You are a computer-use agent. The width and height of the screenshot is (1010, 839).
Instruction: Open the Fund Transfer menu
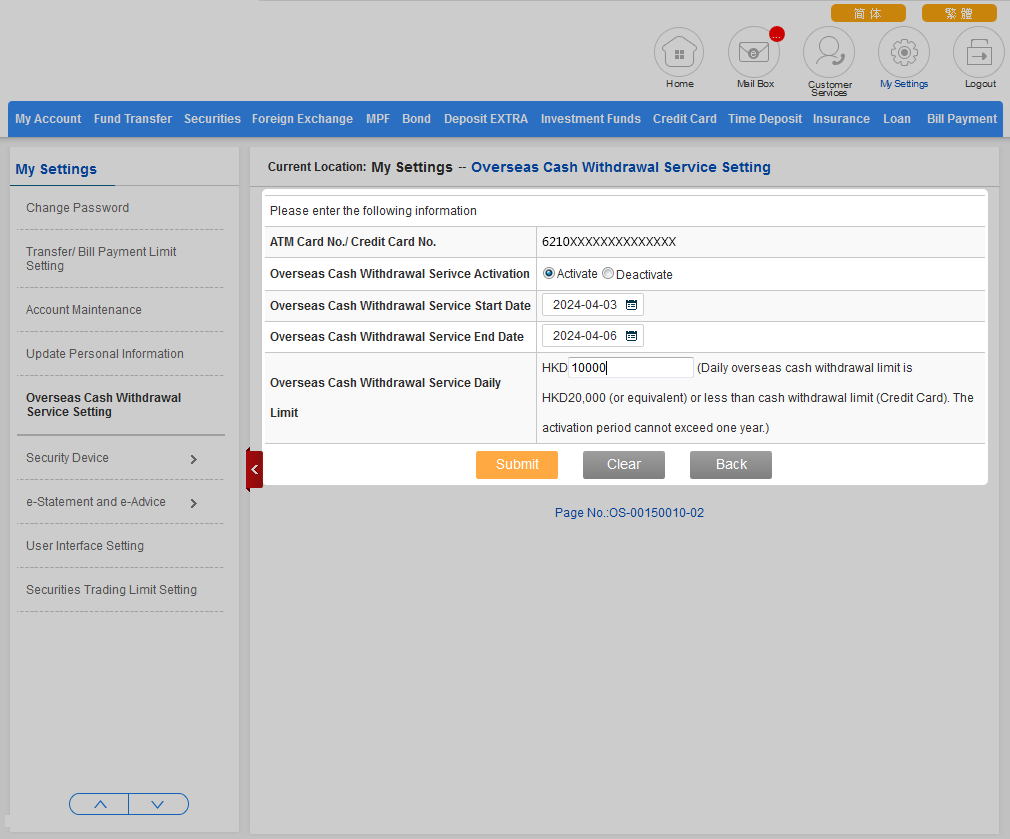[133, 119]
